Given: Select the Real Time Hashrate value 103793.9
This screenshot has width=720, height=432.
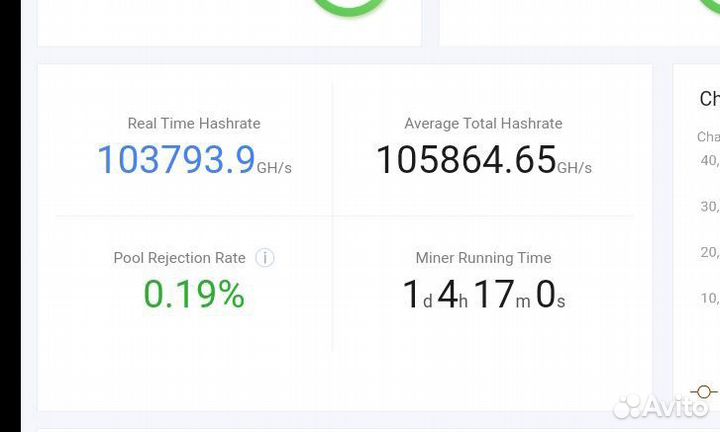Looking at the screenshot, I should tap(176, 160).
